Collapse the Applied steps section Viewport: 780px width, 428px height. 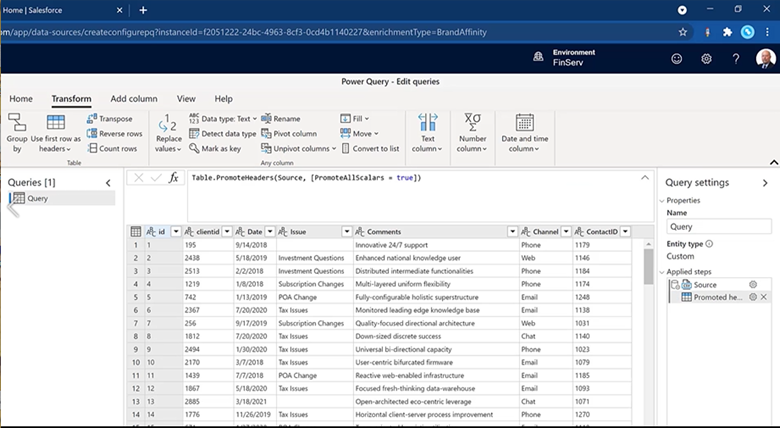[x=662, y=272]
